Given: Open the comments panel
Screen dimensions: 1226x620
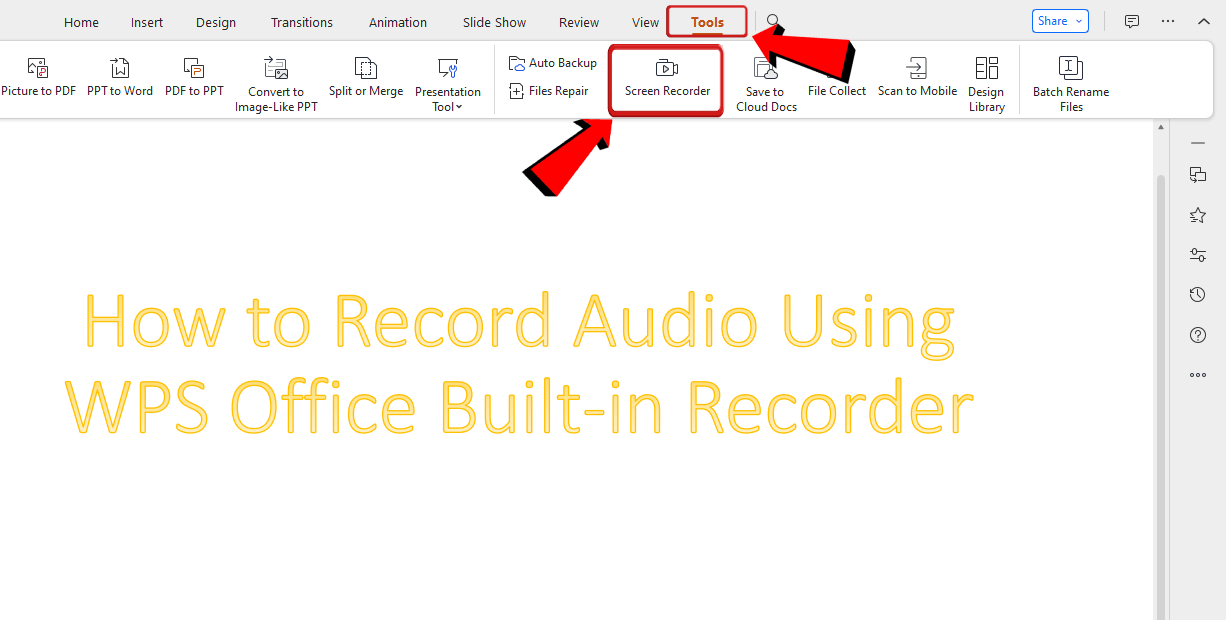Looking at the screenshot, I should [1131, 21].
